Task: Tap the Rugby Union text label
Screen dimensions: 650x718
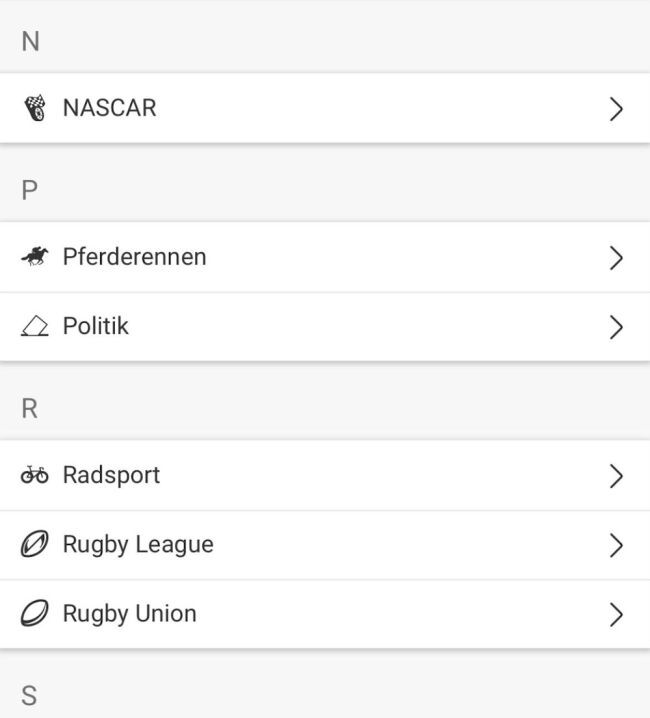Action: point(129,614)
